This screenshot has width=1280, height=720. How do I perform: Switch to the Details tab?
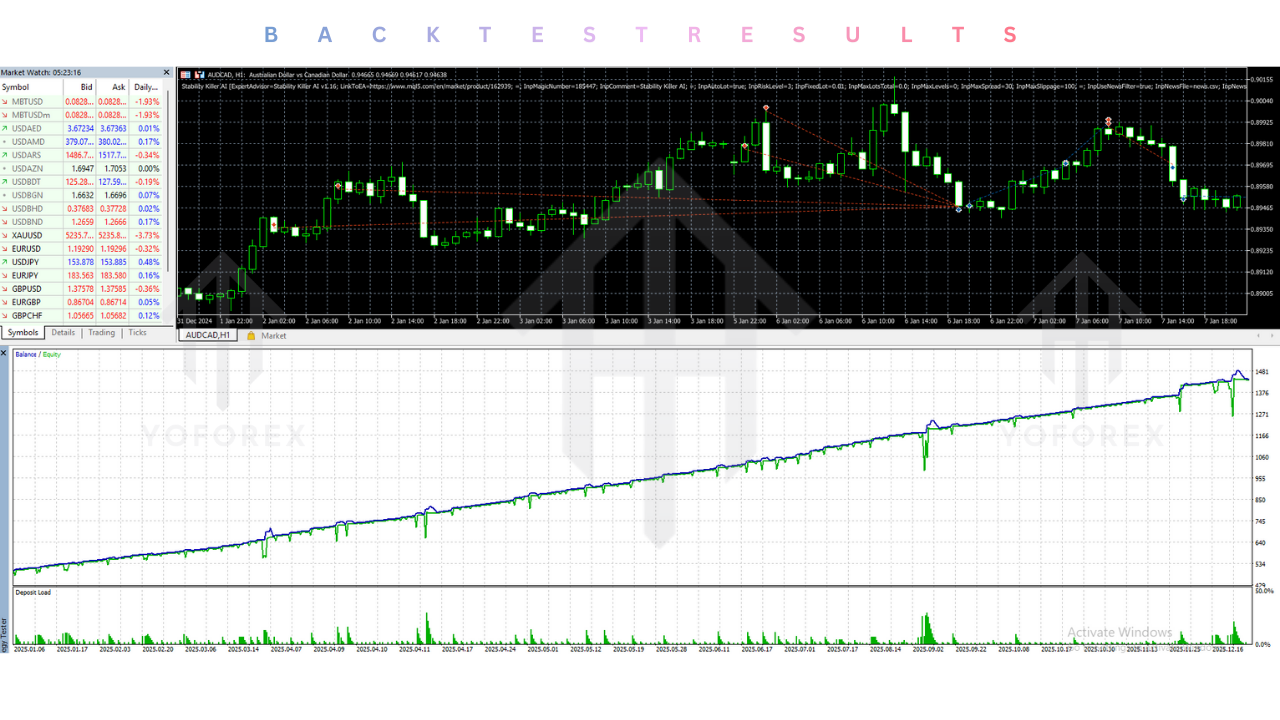63,332
